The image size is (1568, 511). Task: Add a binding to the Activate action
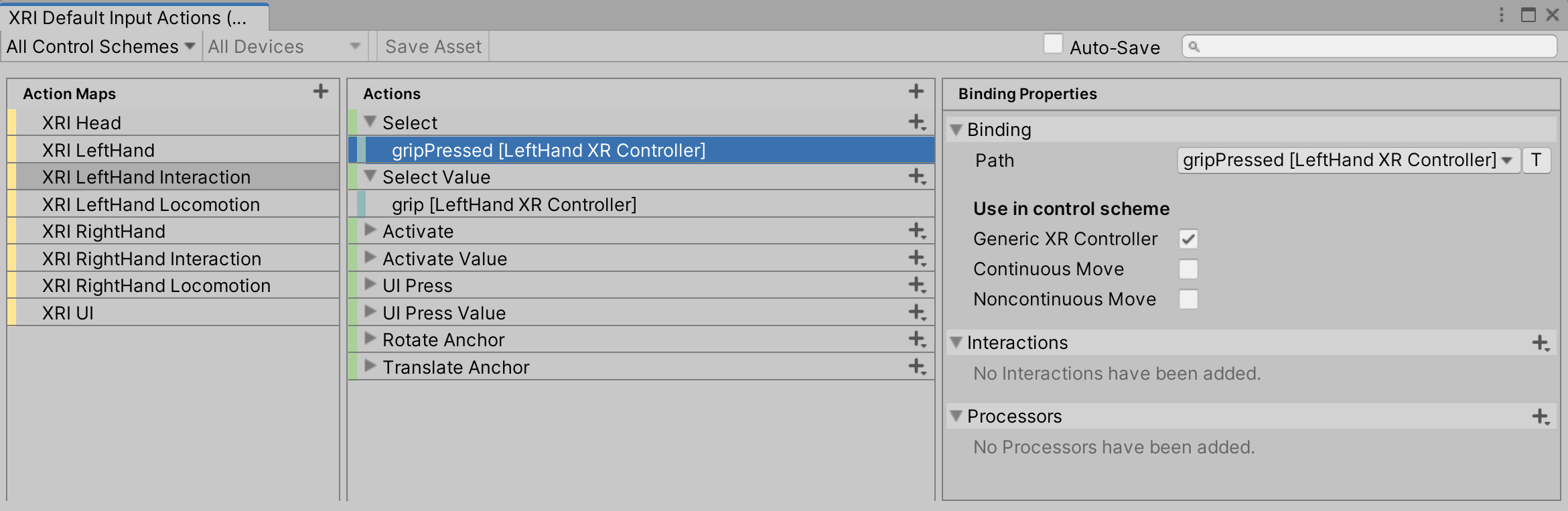point(918,230)
